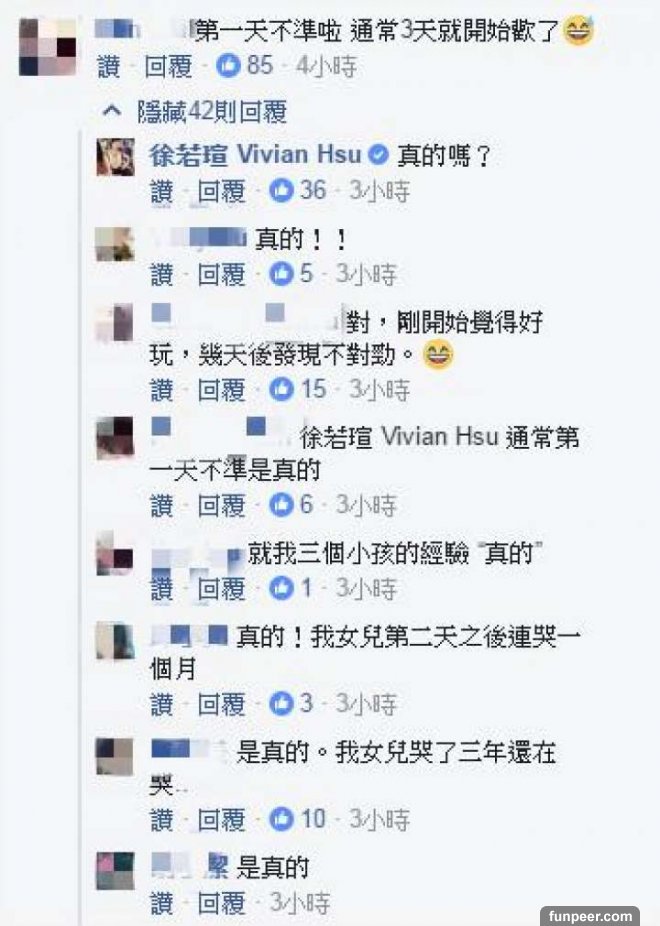Click the like thumb icon showing 36
This screenshot has width=660, height=926.
click(281, 190)
